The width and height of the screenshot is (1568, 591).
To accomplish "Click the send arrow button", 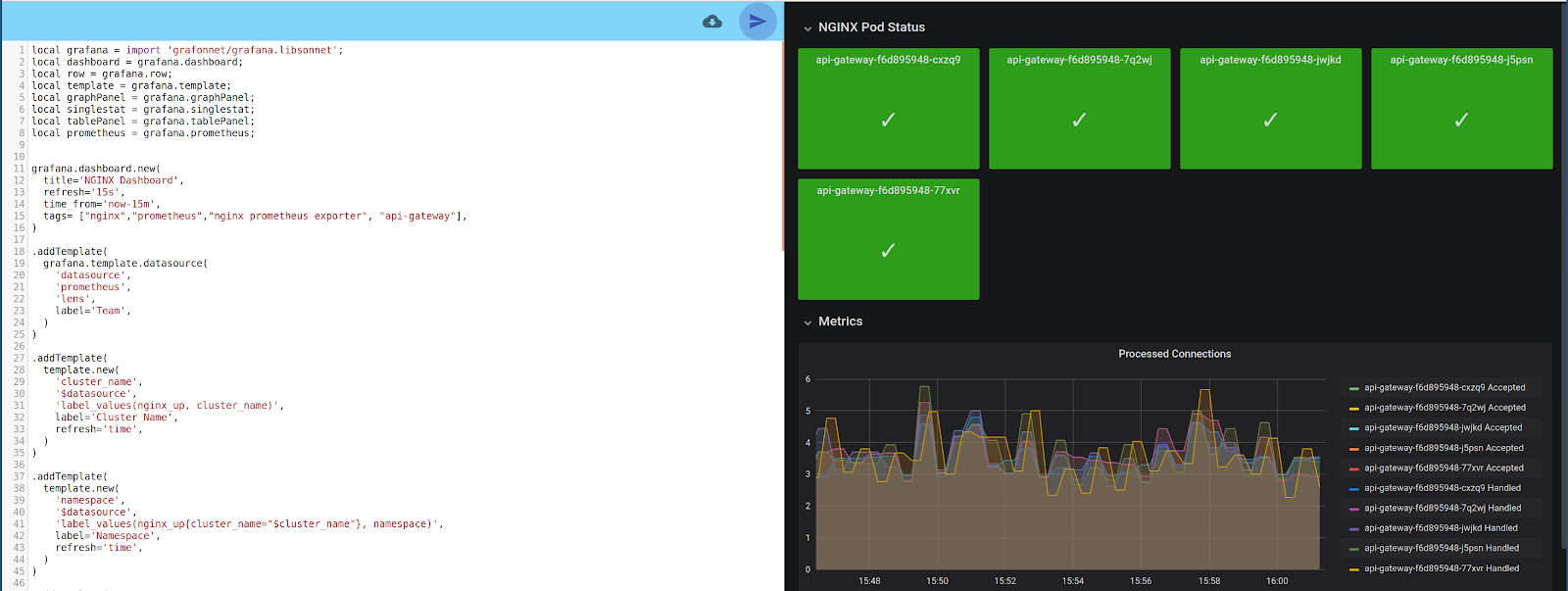I will pyautogui.click(x=758, y=21).
